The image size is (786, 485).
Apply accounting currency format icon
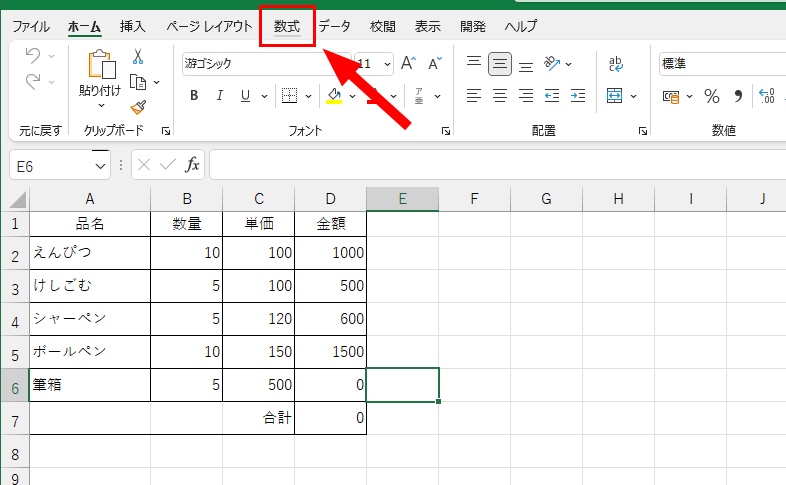[x=671, y=96]
